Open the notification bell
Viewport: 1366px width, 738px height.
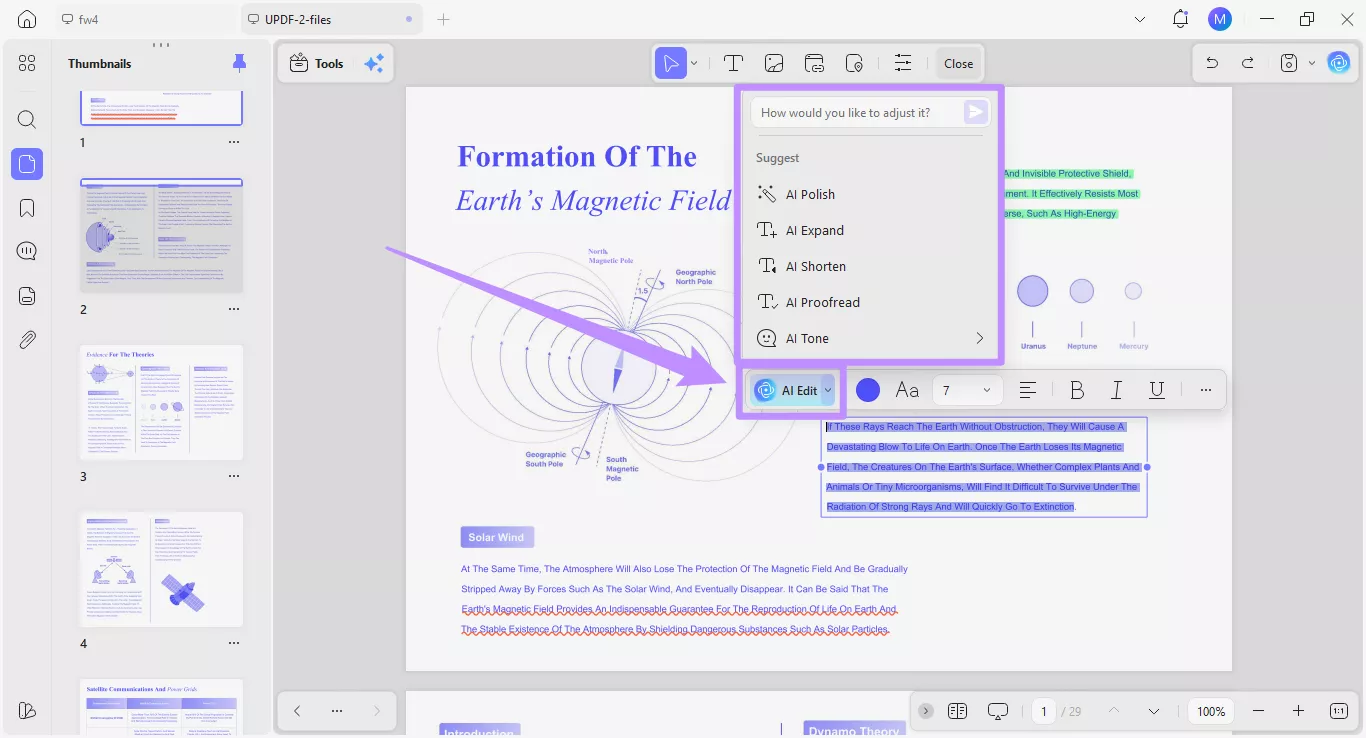(x=1181, y=19)
